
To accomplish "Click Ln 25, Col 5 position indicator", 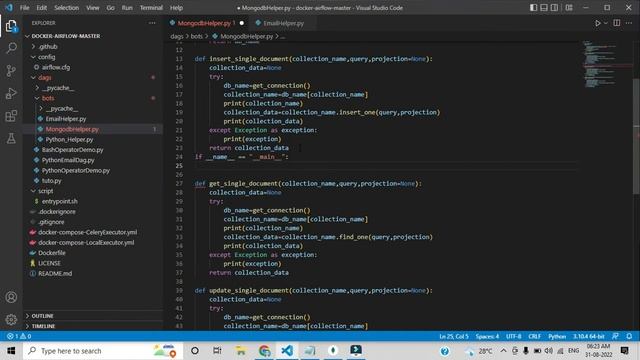I will coord(454,336).
